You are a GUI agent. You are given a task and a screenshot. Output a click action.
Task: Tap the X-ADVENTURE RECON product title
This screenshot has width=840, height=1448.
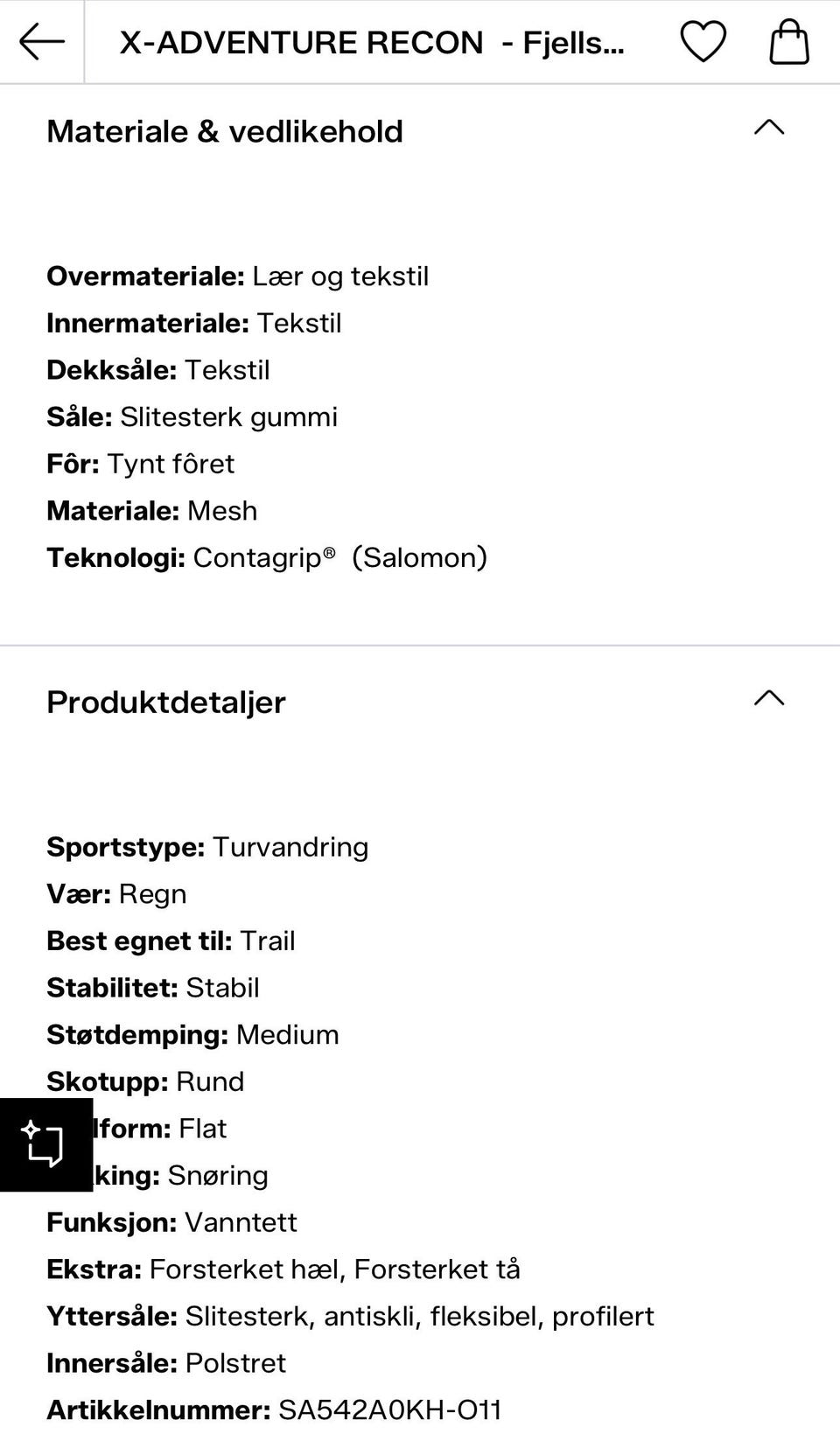(x=372, y=42)
